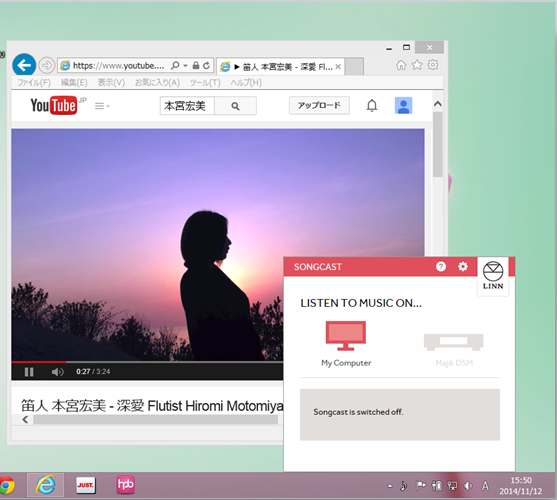The width and height of the screenshot is (557, 500).
Task: Click the music note tray icon
Action: tap(404, 485)
